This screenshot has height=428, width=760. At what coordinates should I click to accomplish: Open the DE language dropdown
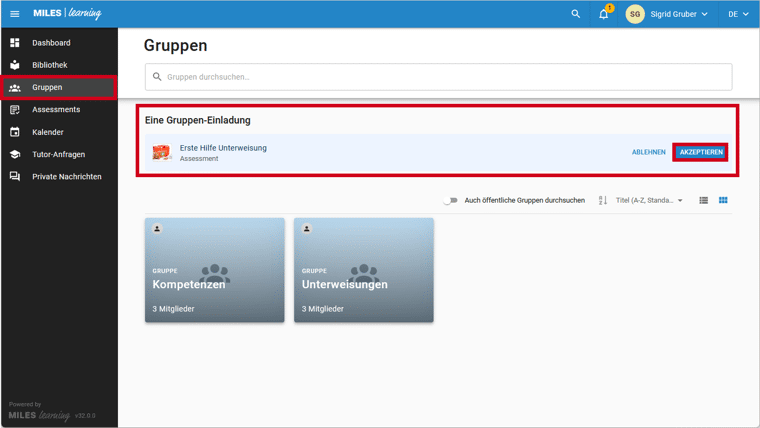(738, 14)
